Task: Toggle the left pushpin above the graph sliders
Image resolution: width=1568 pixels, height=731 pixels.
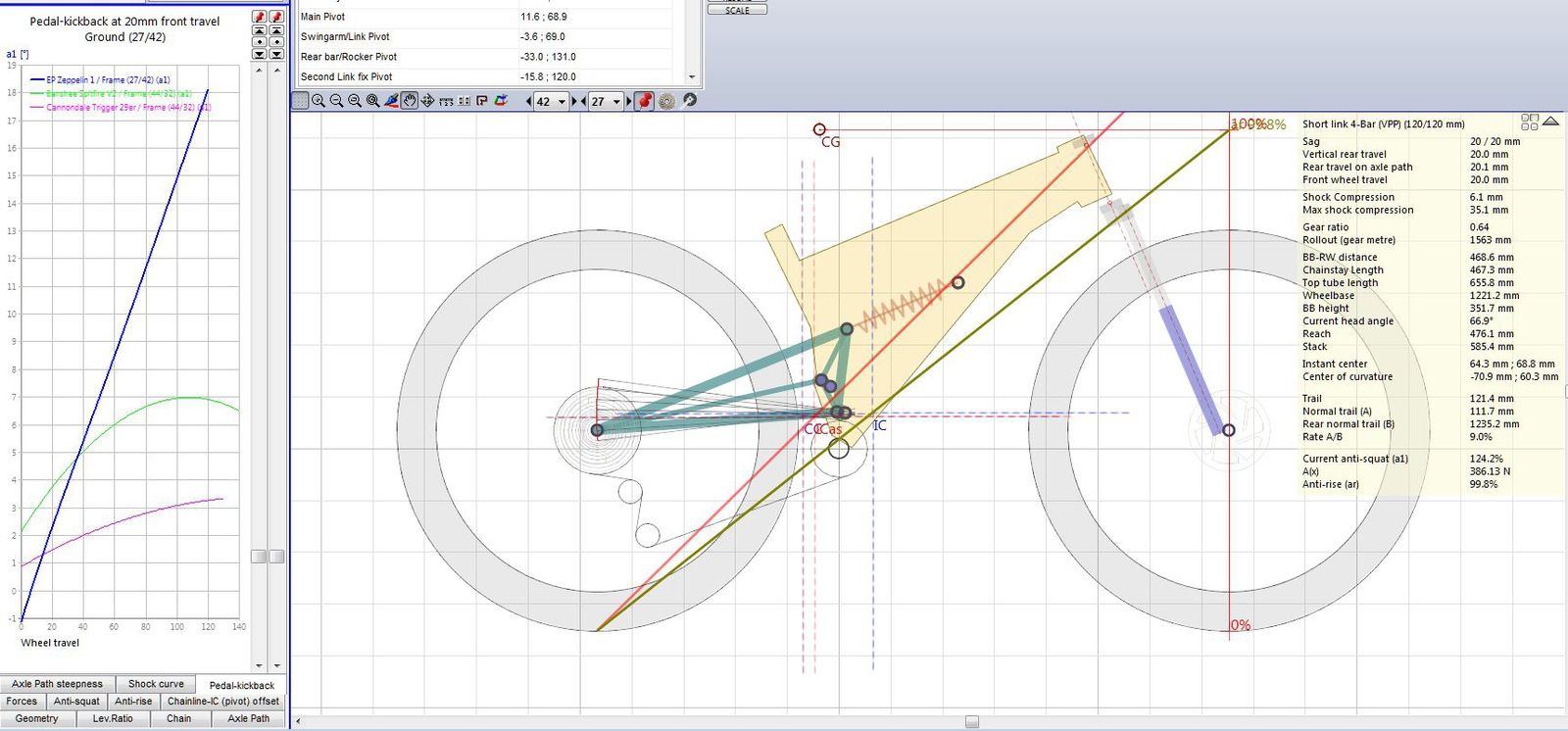Action: pos(259,17)
